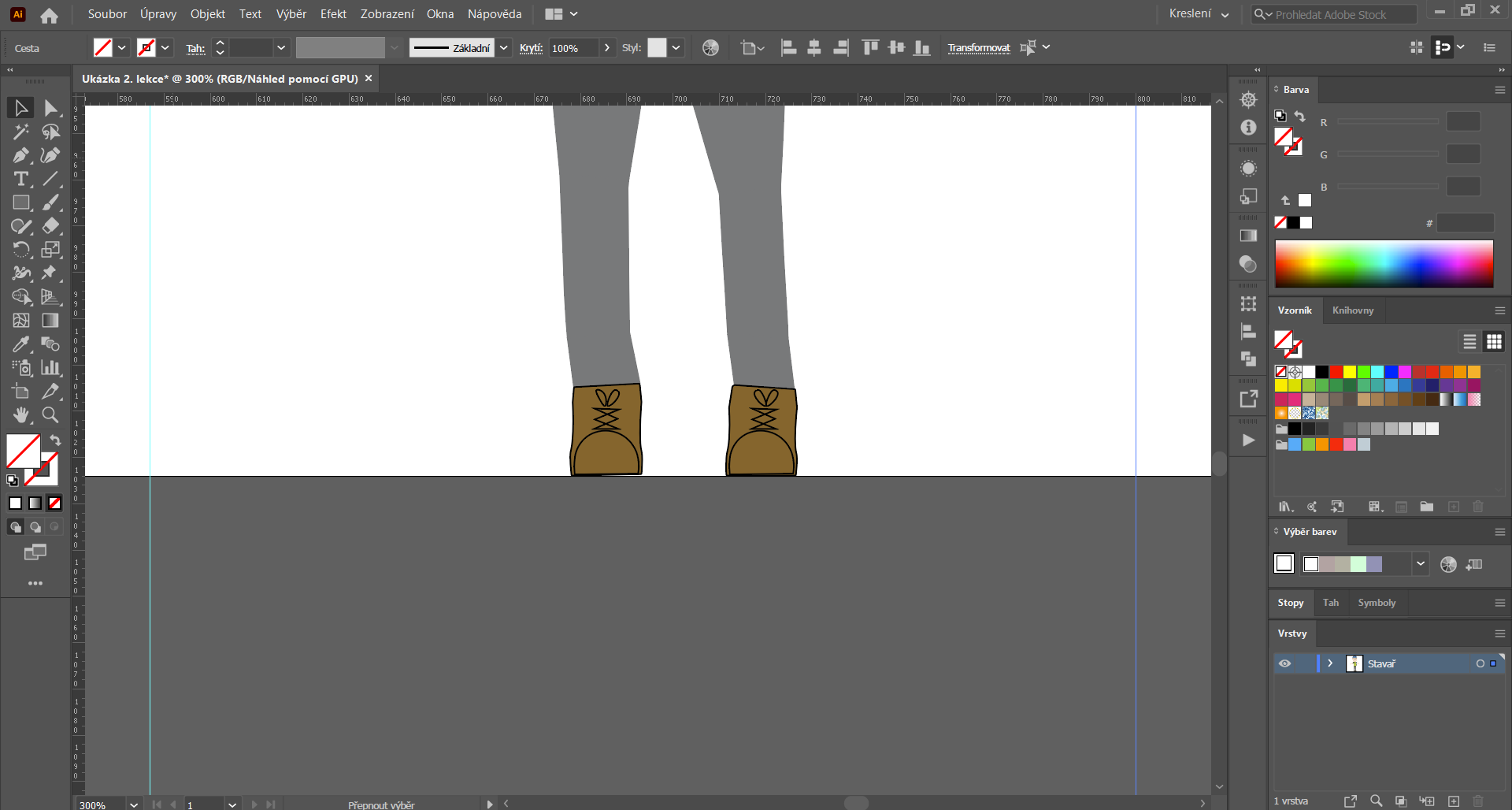Select the Type tool
Screen dimensions: 1512x810
pos(20,179)
